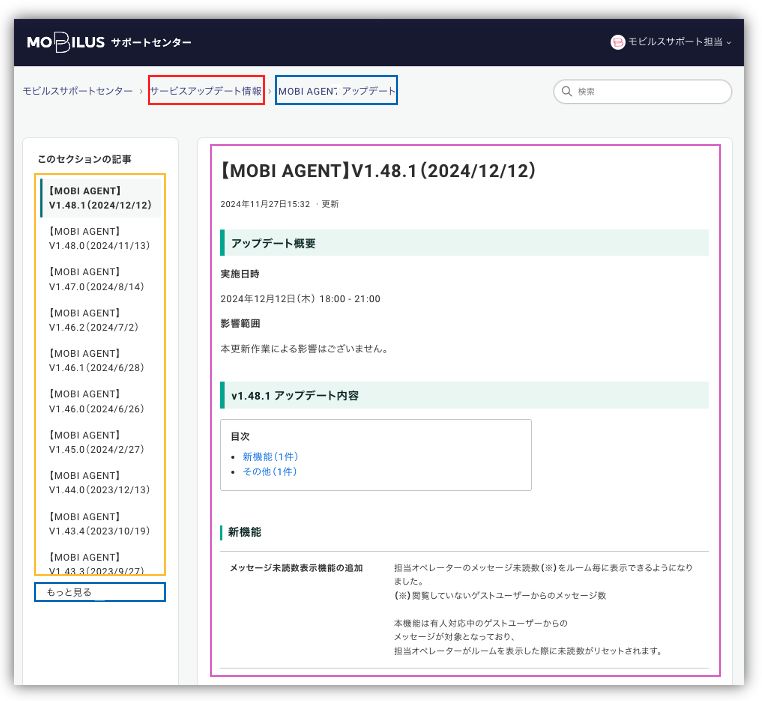Open sidebar article V1.43.3 (2023/9/27)
Image resolution: width=762 pixels, height=701 pixels.
click(x=97, y=563)
